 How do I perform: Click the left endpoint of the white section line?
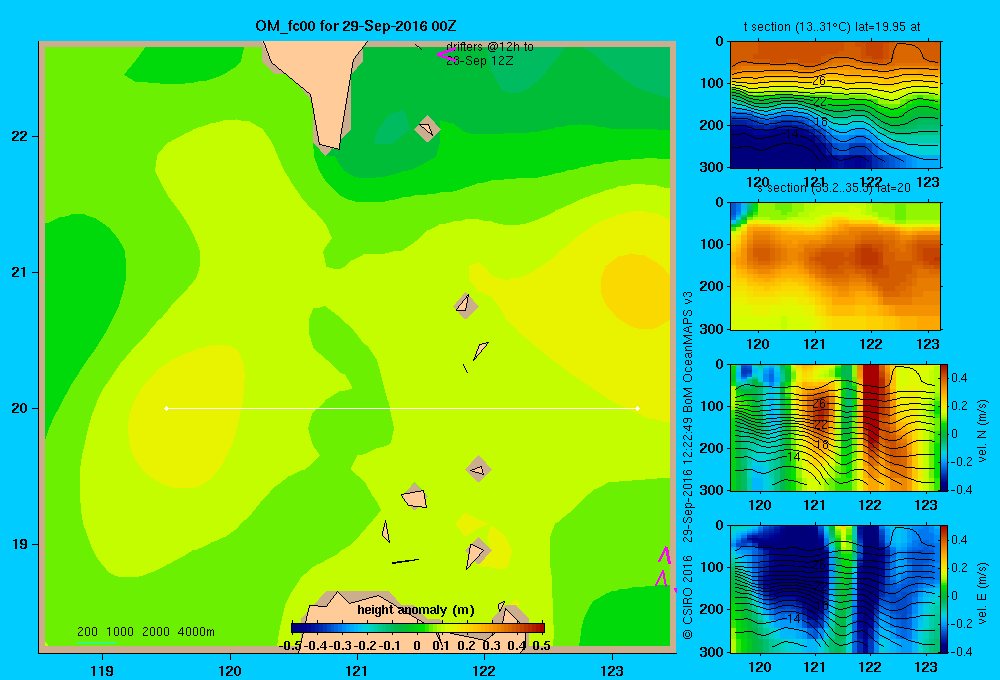coord(166,408)
